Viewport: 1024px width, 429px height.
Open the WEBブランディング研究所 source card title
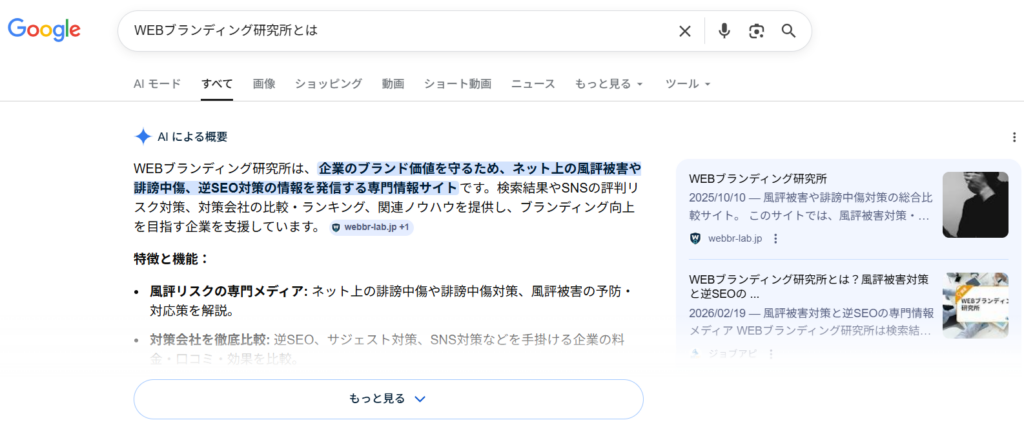coord(758,178)
